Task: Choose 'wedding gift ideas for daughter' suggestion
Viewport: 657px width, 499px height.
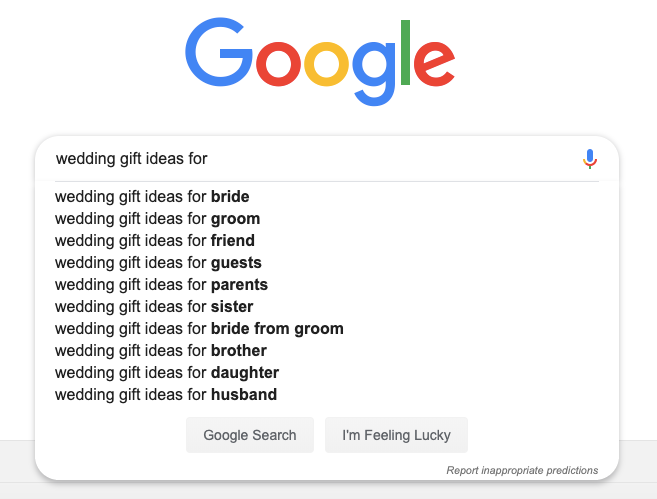Action: click(x=327, y=372)
